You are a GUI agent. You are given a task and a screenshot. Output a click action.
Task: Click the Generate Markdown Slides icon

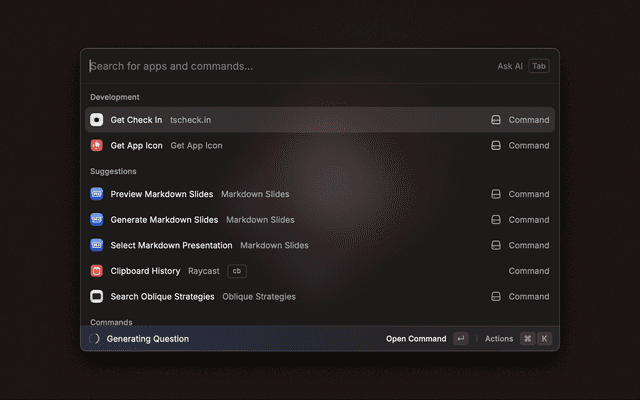[97, 220]
